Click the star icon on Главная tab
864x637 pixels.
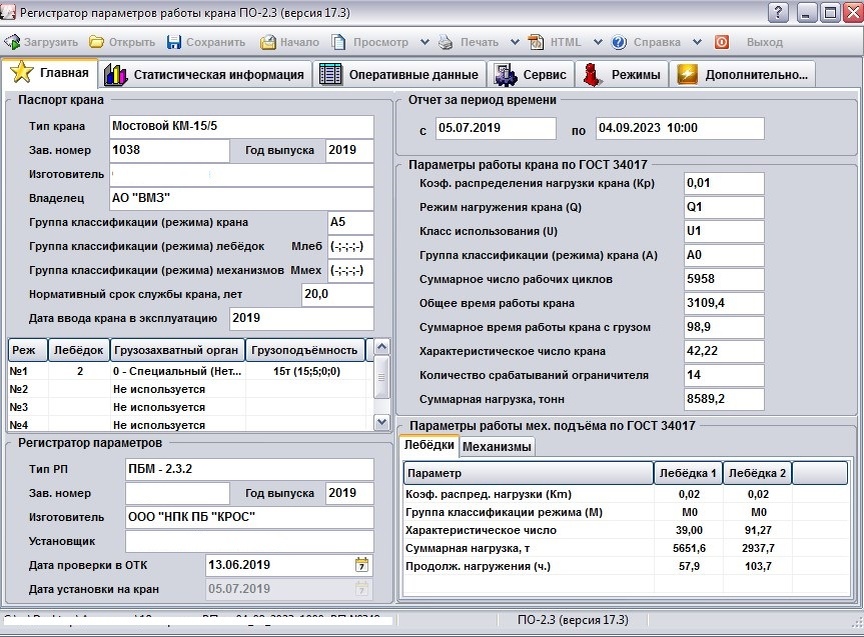coord(21,72)
